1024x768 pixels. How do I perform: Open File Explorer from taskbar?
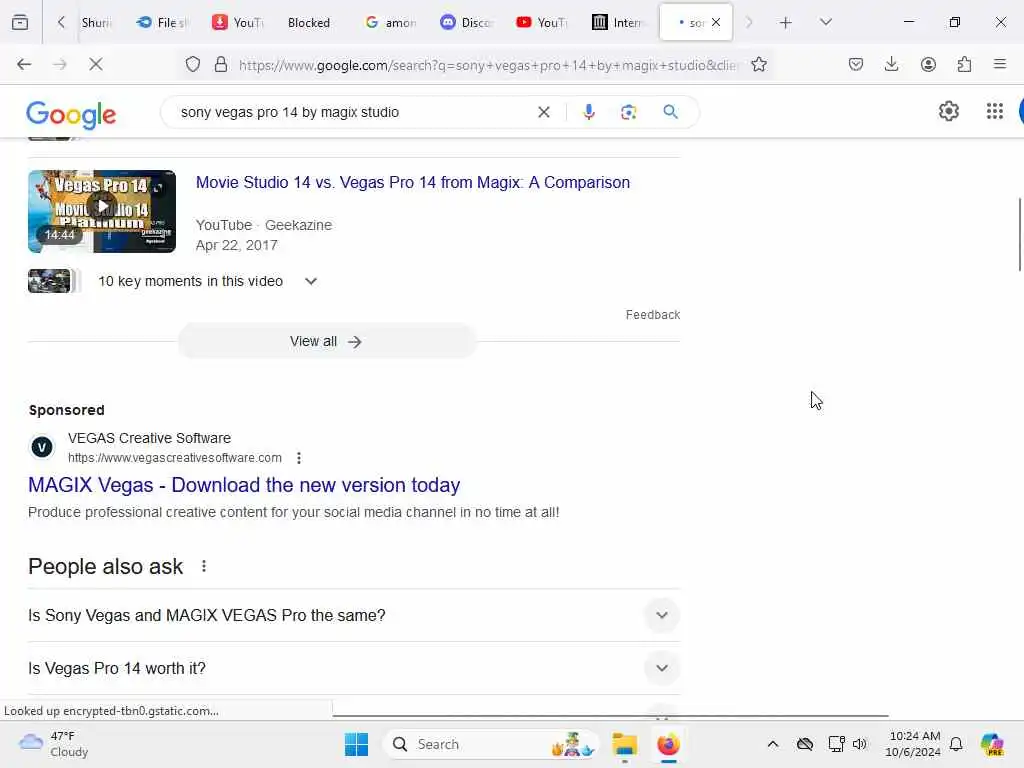(x=624, y=744)
